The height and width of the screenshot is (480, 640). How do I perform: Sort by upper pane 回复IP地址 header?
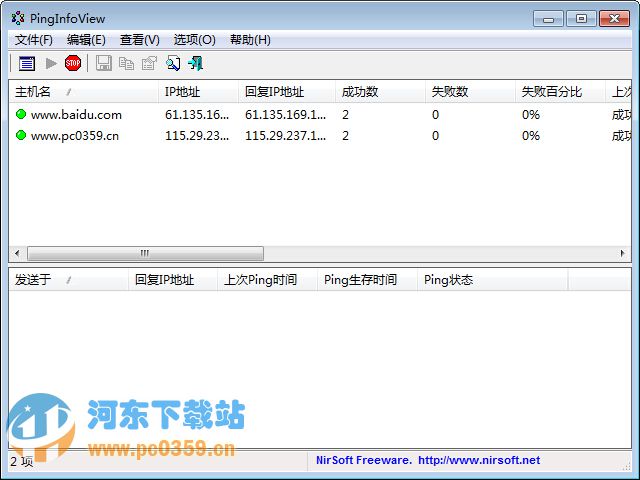tap(287, 92)
